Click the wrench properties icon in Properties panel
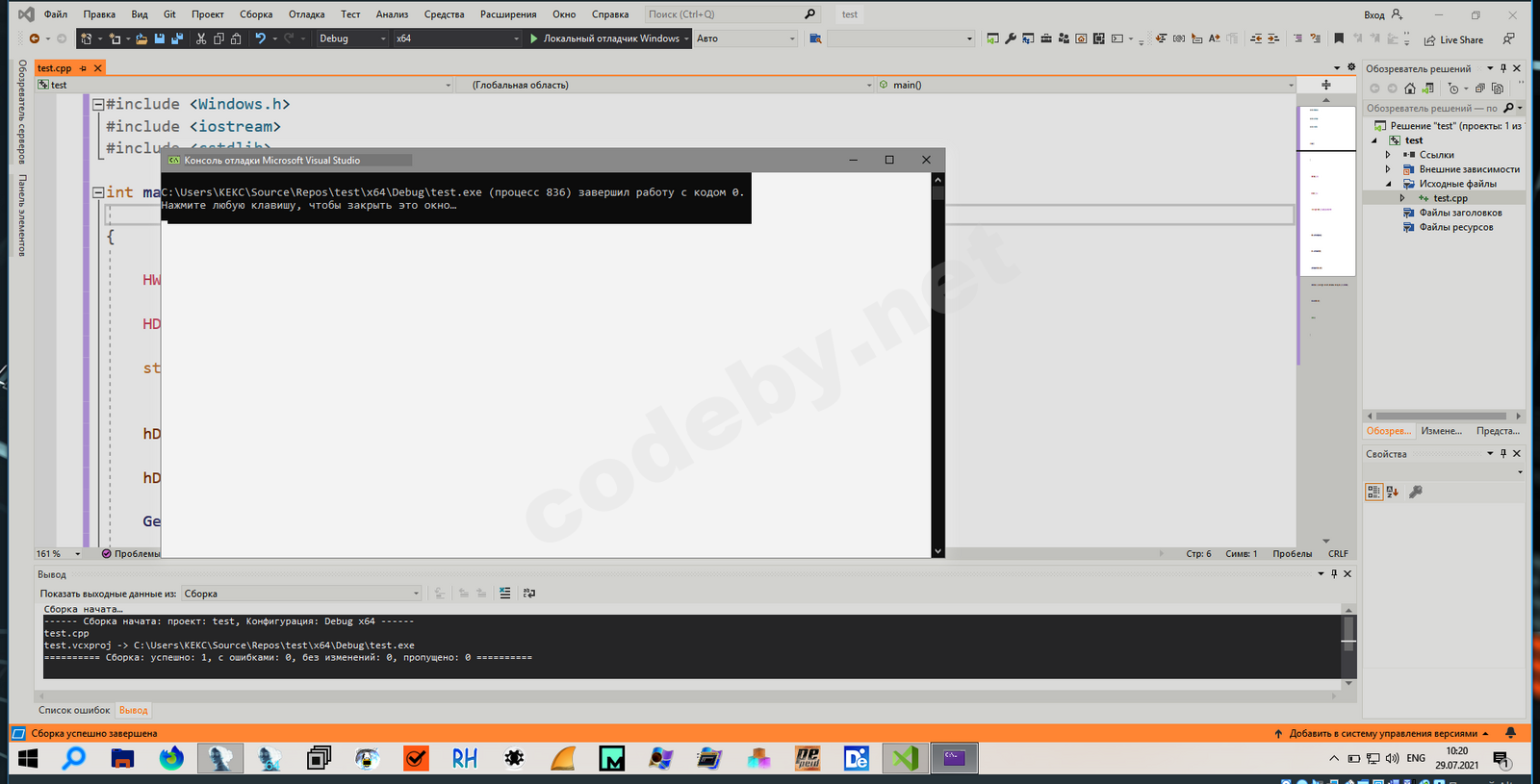Image resolution: width=1540 pixels, height=784 pixels. tap(1415, 492)
